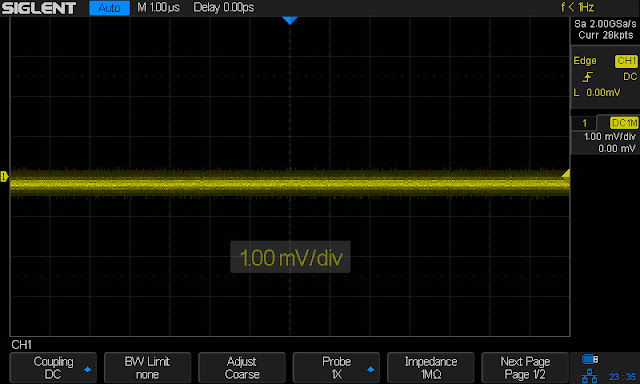640x384 pixels.
Task: Select the Impedance 1MΩ softkey
Action: tap(431, 368)
